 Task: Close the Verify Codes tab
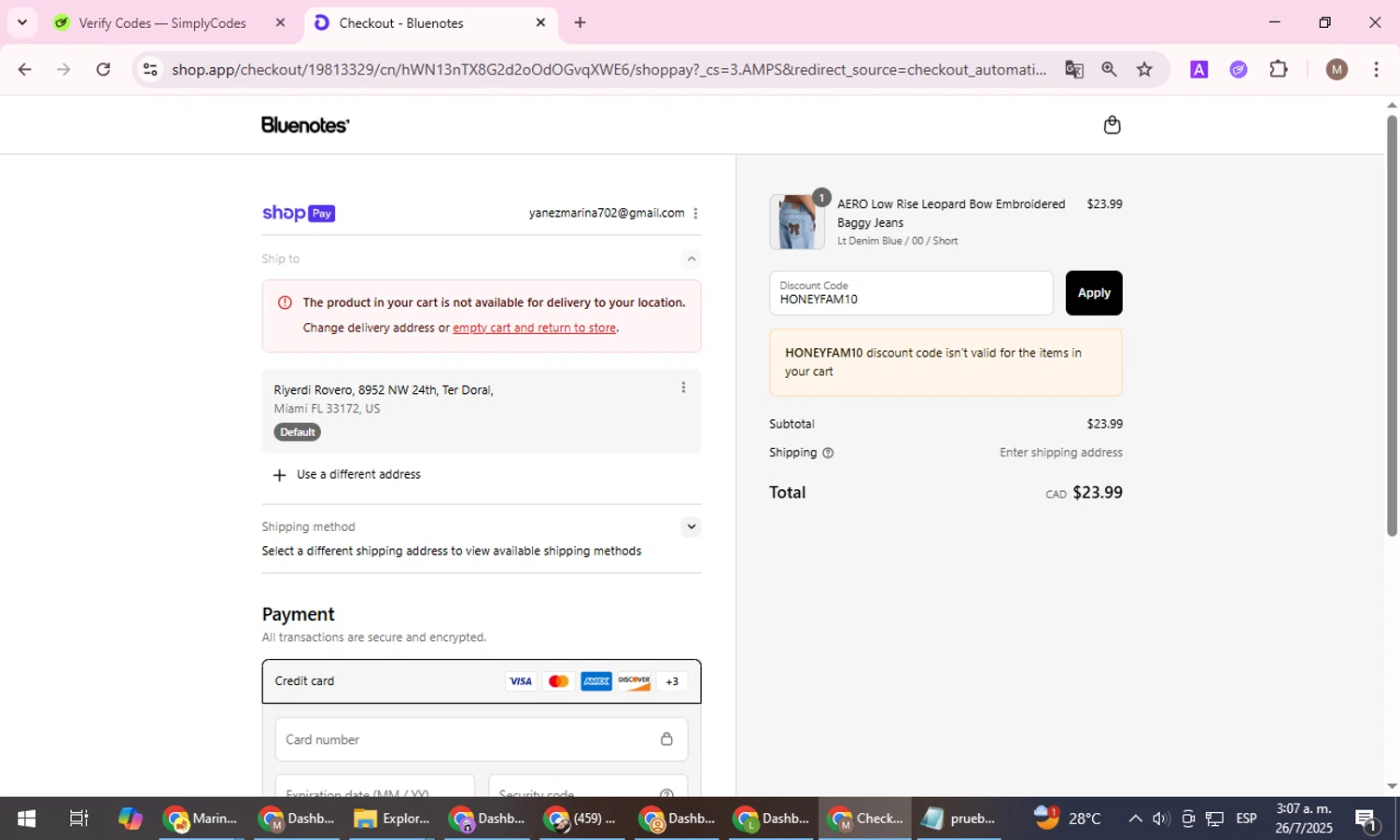coord(280,22)
